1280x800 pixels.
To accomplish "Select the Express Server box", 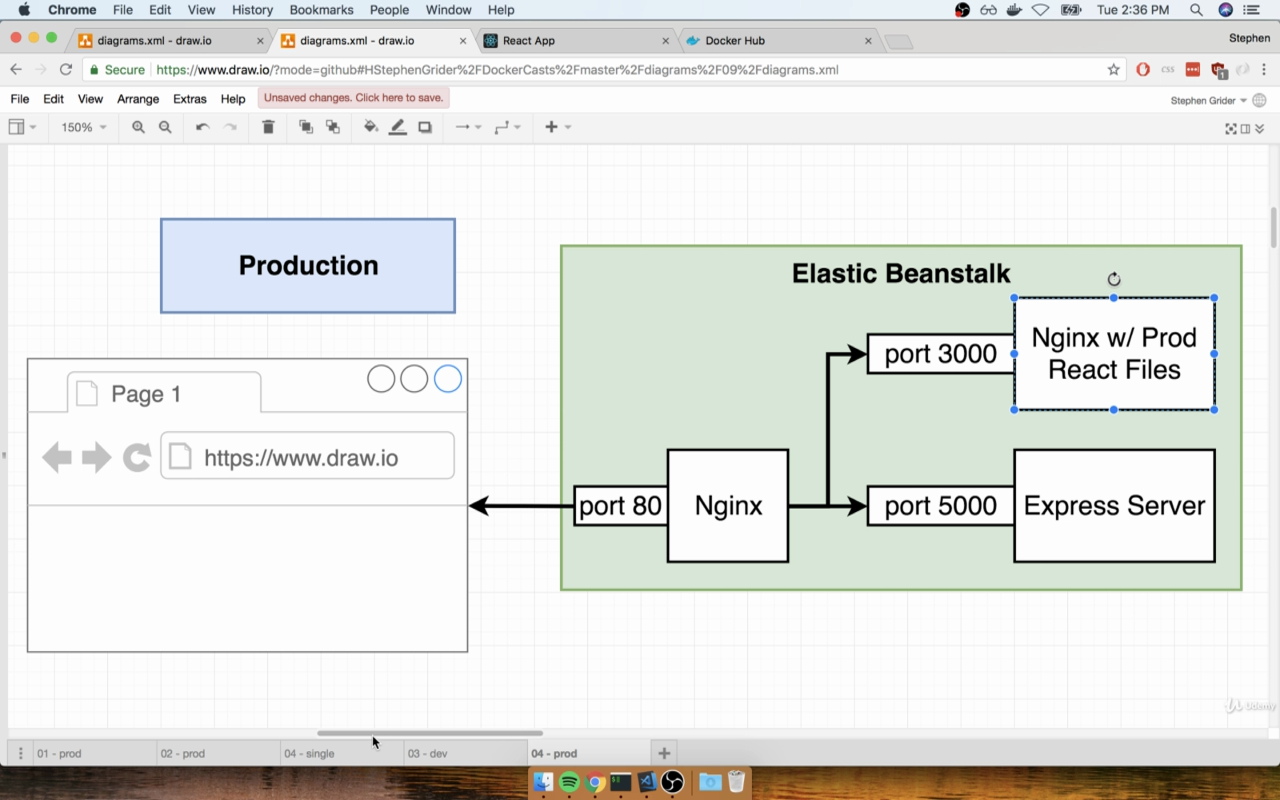I will coord(1114,506).
